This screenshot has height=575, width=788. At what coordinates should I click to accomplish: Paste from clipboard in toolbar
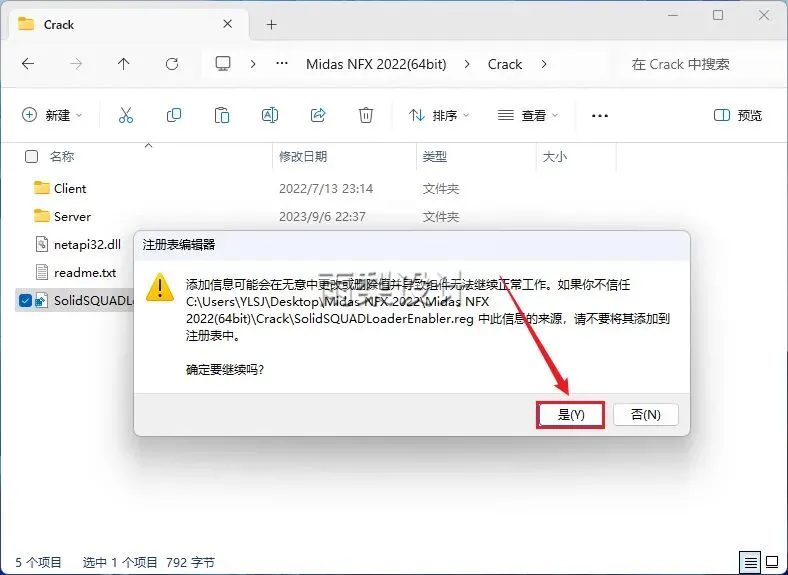[x=222, y=115]
